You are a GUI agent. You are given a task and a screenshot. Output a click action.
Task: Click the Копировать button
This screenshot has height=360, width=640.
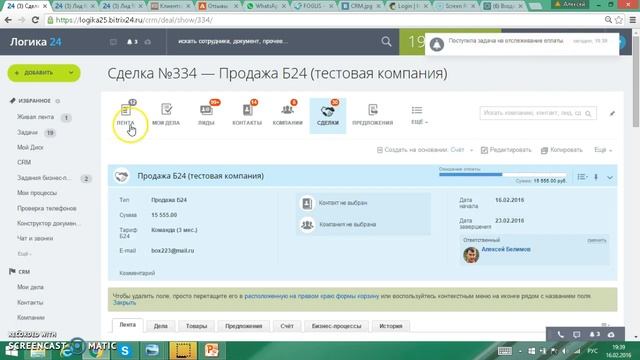(562, 150)
